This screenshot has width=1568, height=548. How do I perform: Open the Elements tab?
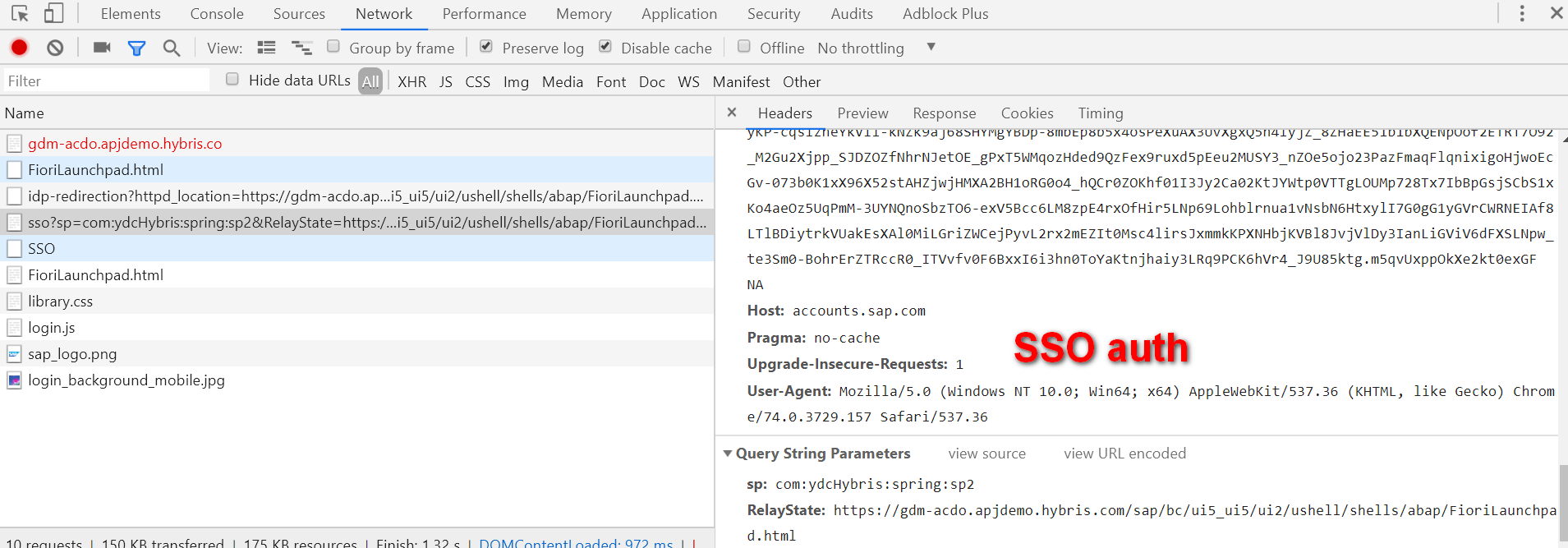pyautogui.click(x=131, y=14)
